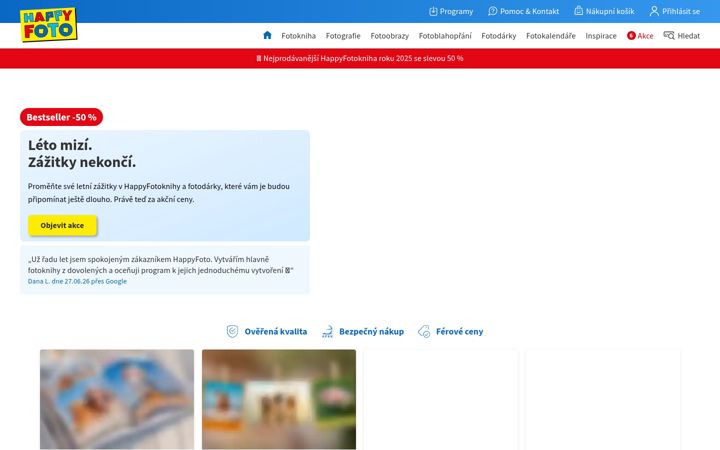Click the user profile icon
The image size is (720, 450).
click(654, 11)
